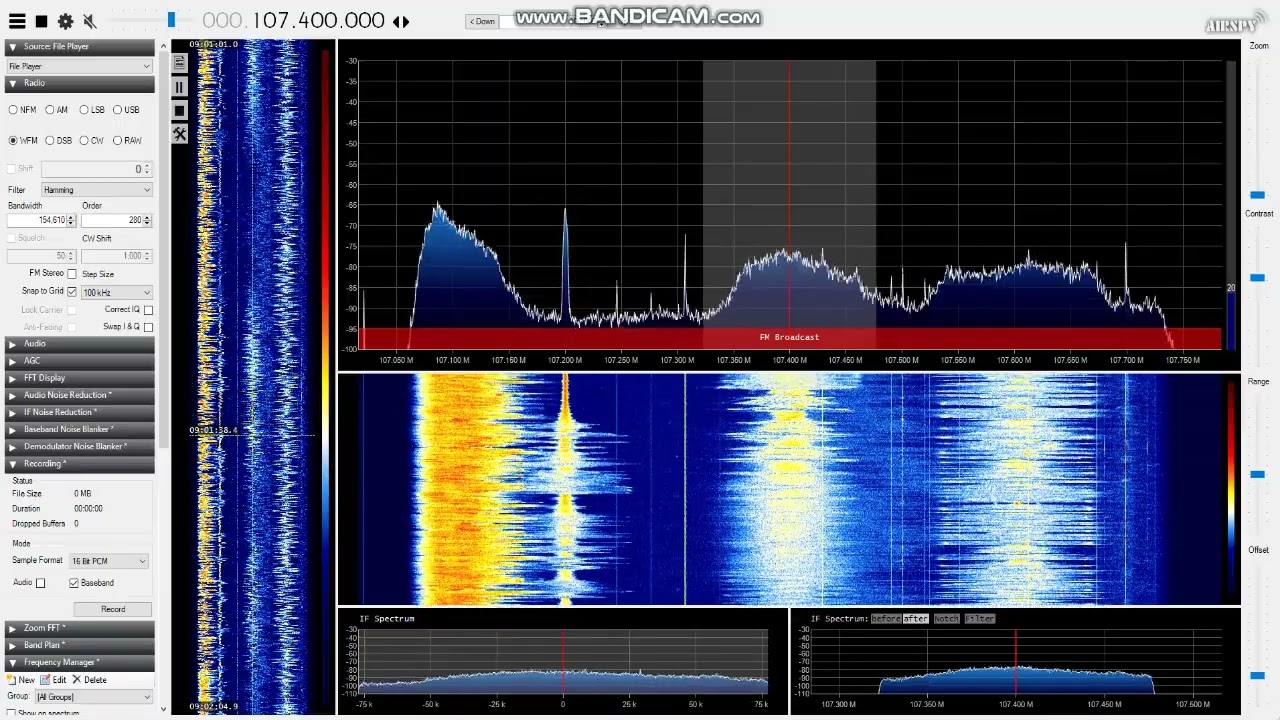Click the Zoom slider handle
Image resolution: width=1280 pixels, height=720 pixels.
point(1257,195)
